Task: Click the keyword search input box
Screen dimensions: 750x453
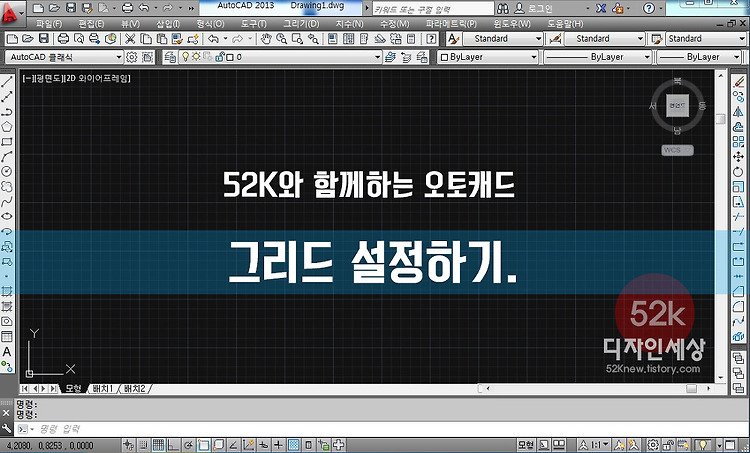Action: tap(432, 9)
